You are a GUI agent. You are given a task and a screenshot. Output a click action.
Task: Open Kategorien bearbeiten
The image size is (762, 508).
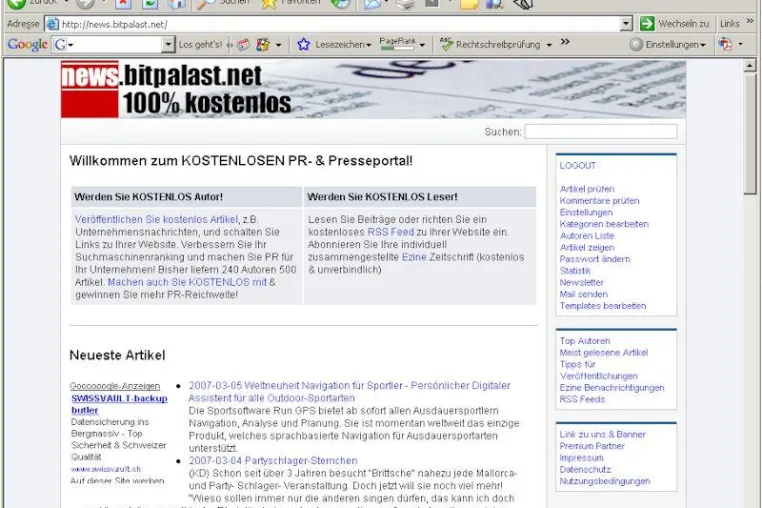point(604,224)
